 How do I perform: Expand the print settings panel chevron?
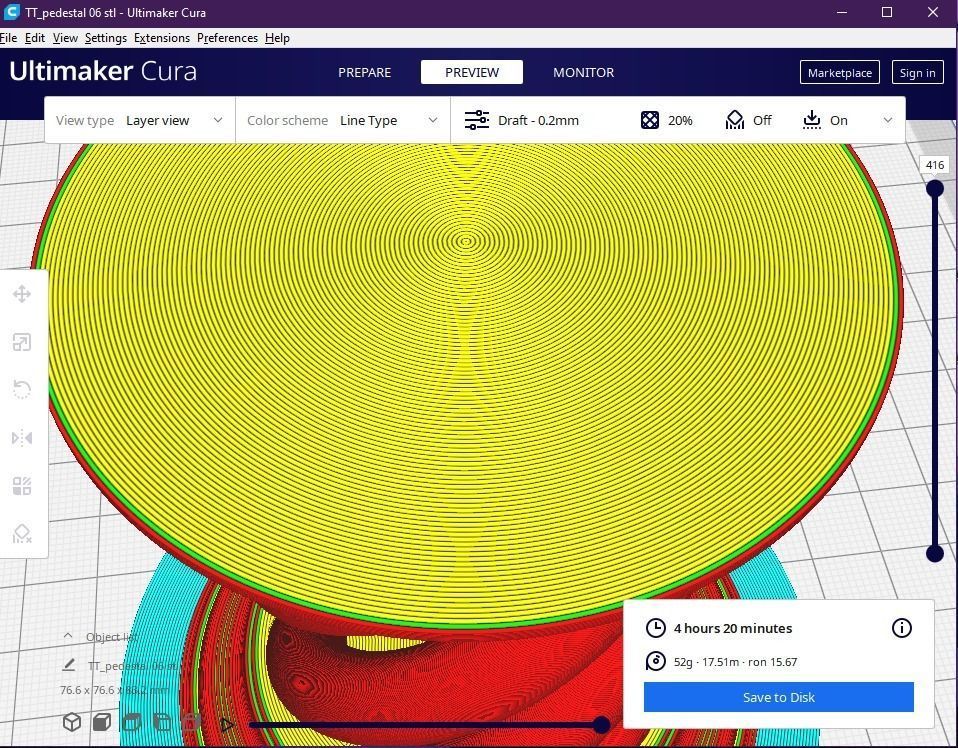point(888,120)
